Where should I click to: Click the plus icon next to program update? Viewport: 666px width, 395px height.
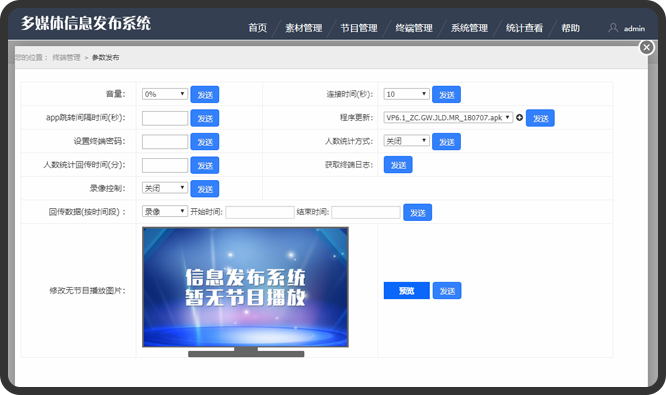tap(519, 118)
